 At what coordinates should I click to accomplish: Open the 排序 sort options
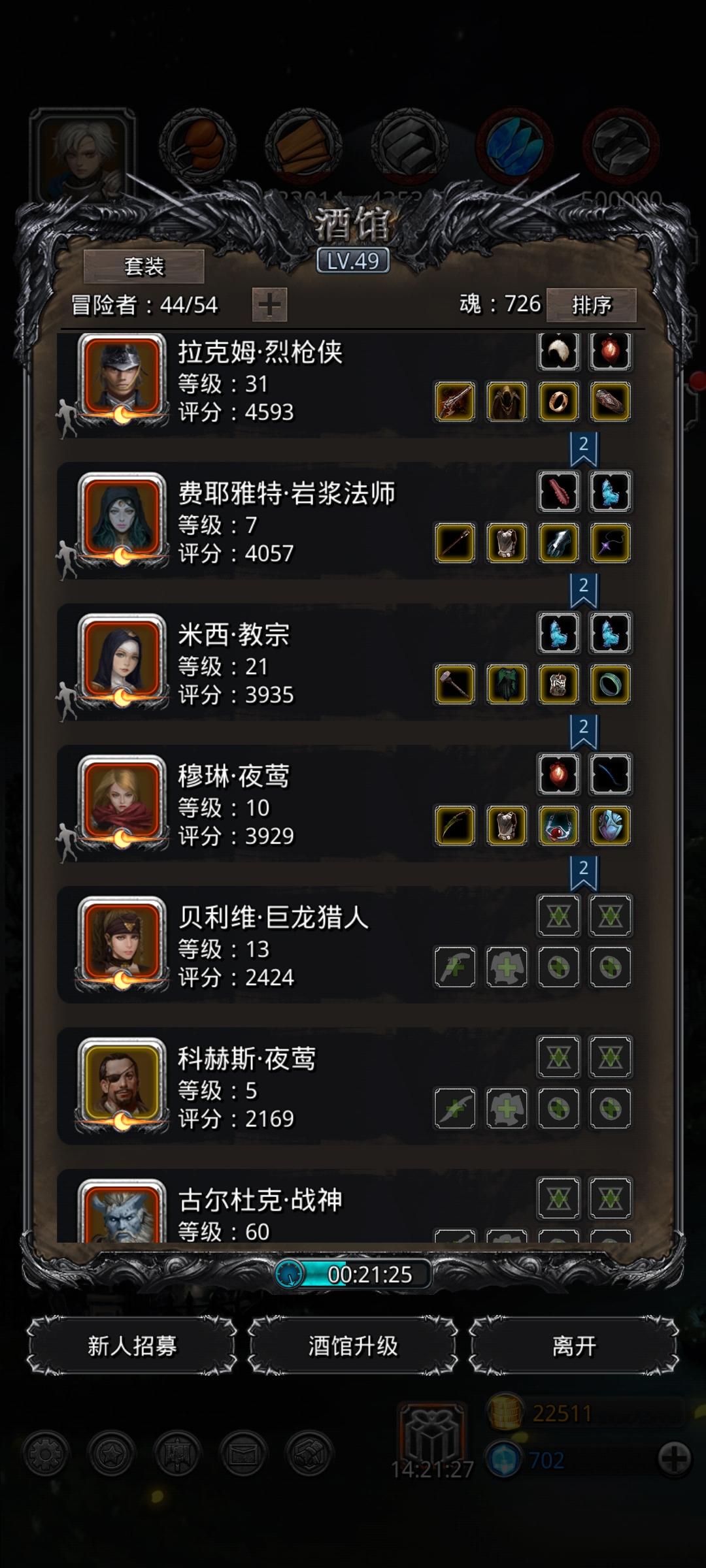tap(591, 305)
